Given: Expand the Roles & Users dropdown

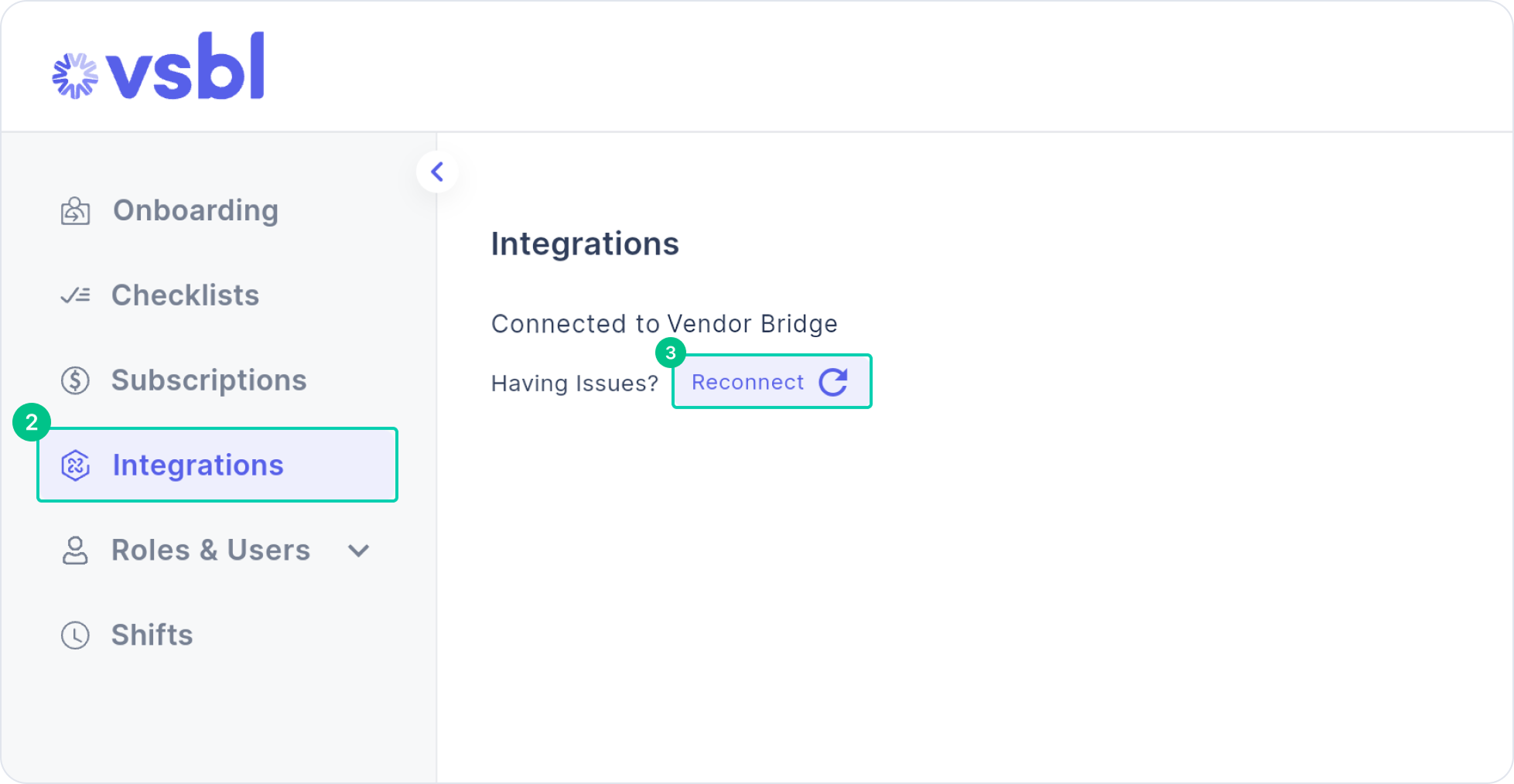Looking at the screenshot, I should pyautogui.click(x=358, y=551).
